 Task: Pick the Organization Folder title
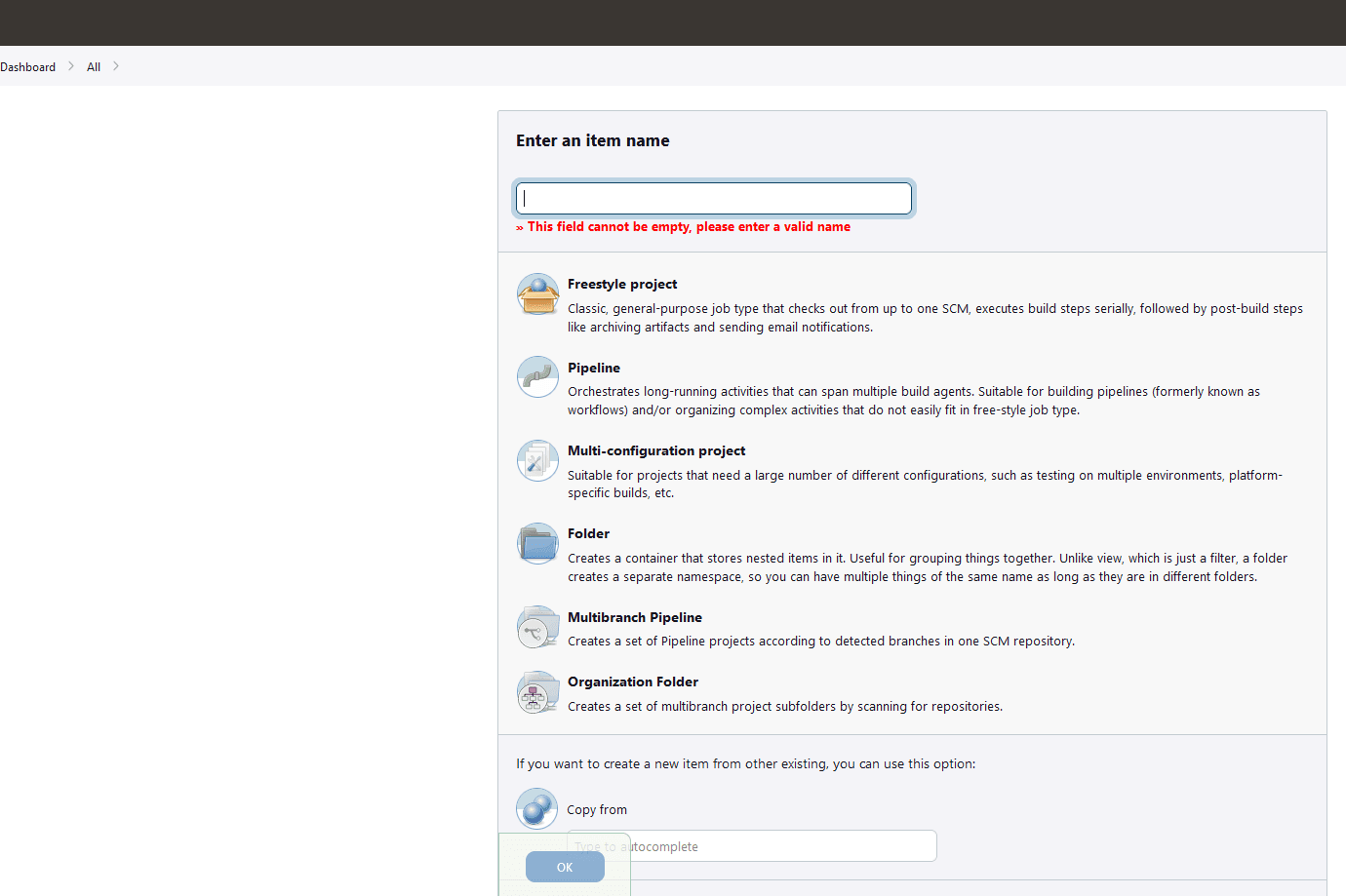tap(633, 682)
